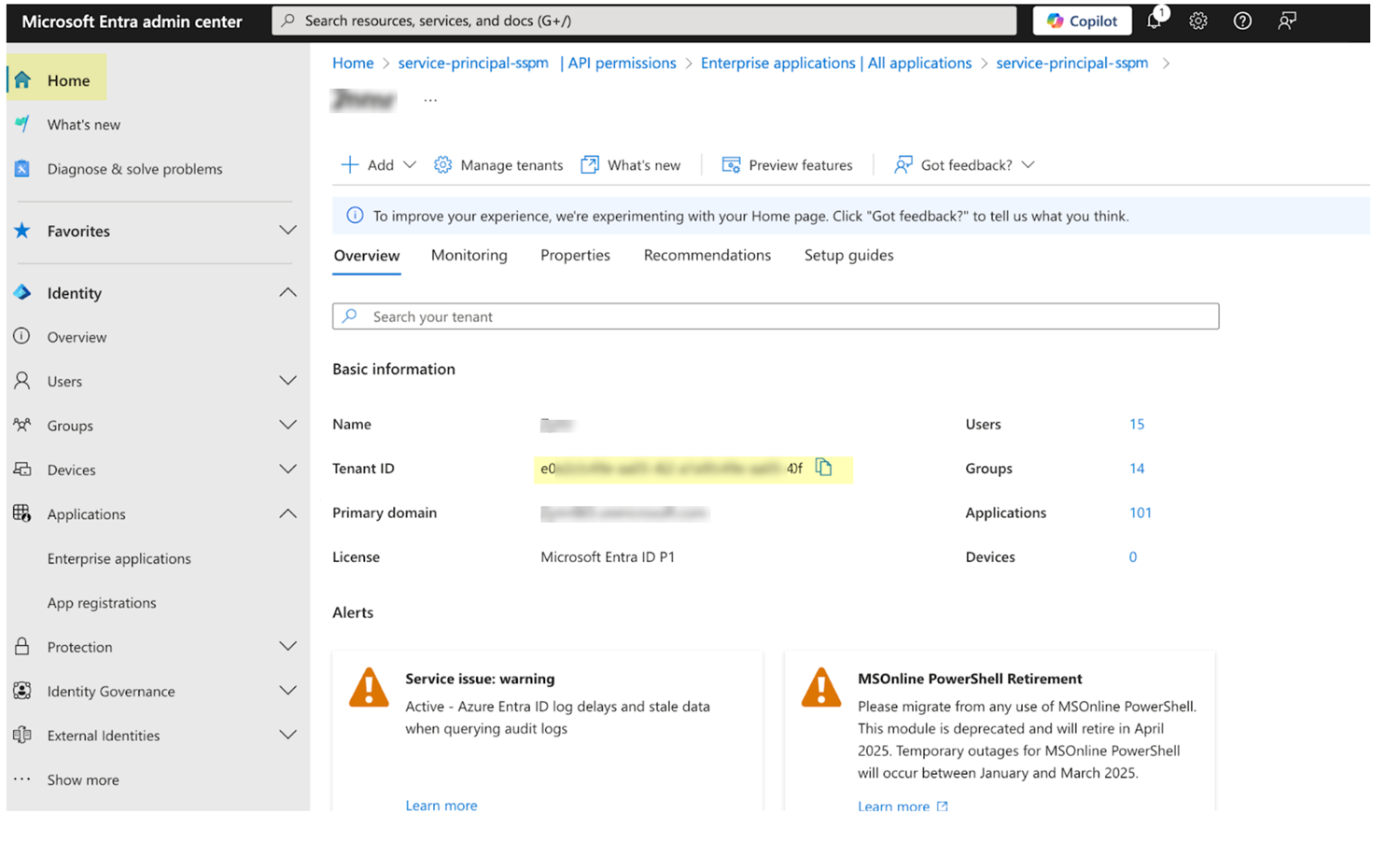The width and height of the screenshot is (1400, 856).
Task: Click the Applications count 101 link
Action: (x=1140, y=512)
